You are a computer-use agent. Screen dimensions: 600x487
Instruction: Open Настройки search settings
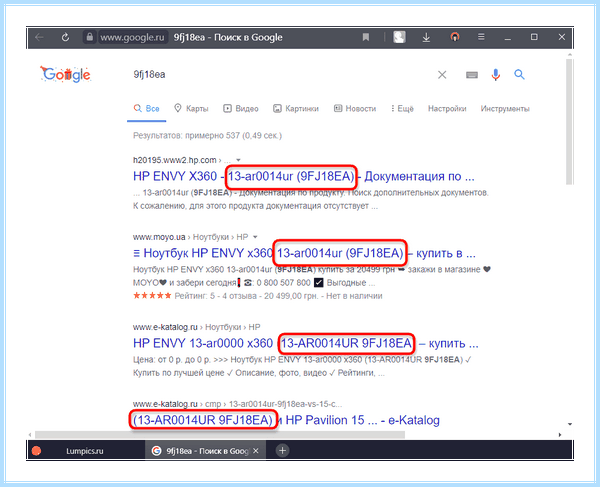(x=447, y=109)
